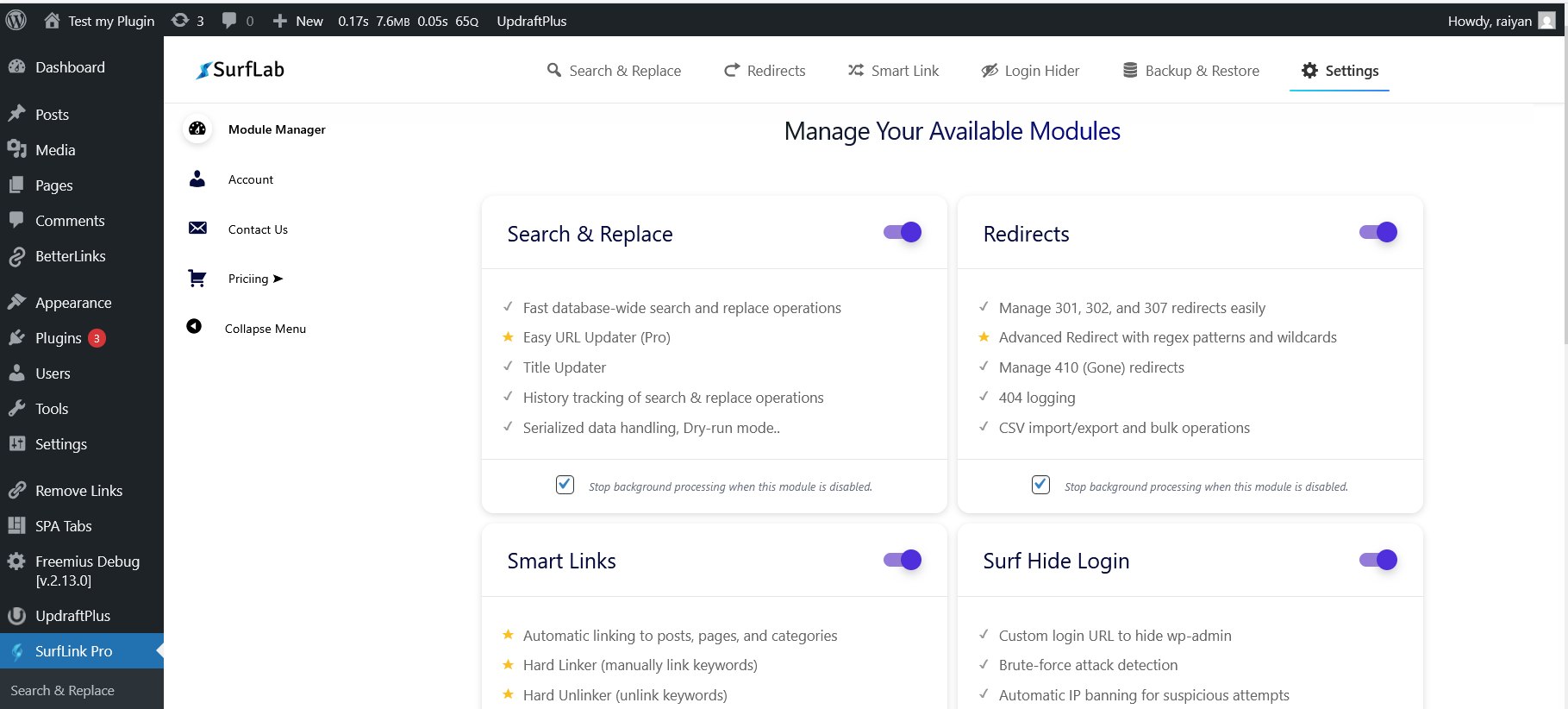Uncheck Search & Replace stop background processing
Screen dimensions: 1568x709
[565, 485]
